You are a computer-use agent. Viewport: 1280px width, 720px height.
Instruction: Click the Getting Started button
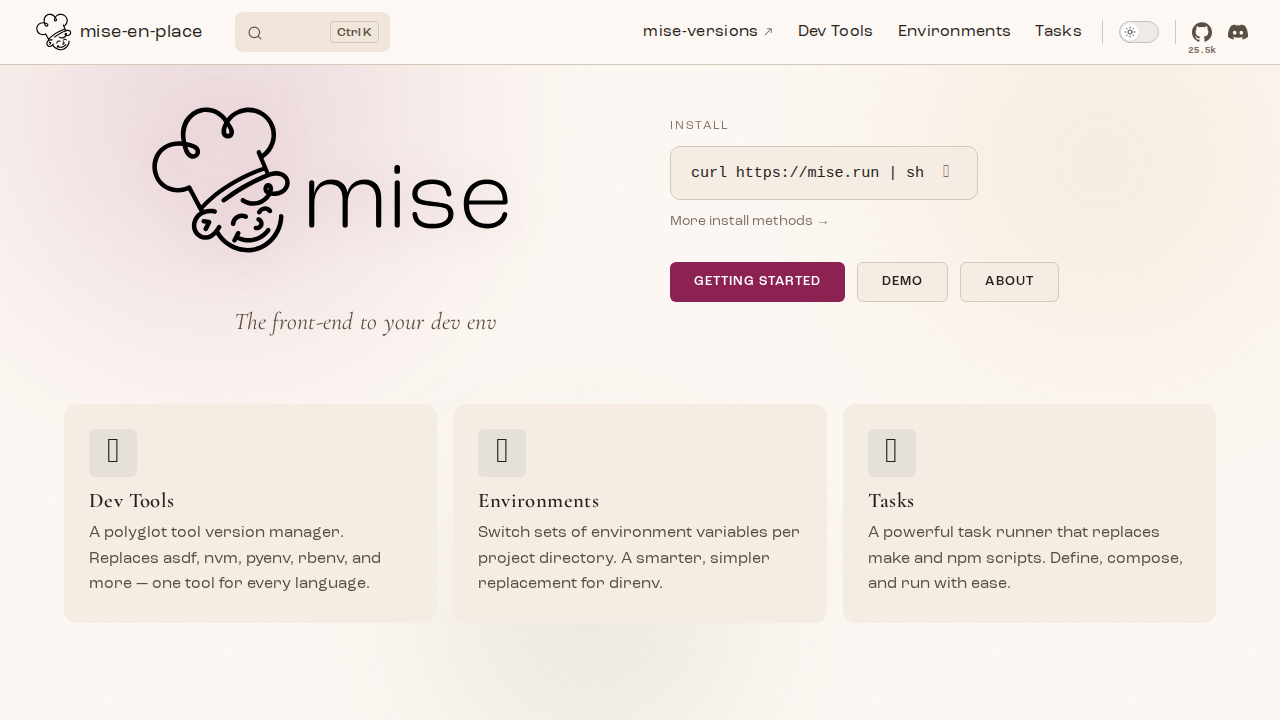757,281
